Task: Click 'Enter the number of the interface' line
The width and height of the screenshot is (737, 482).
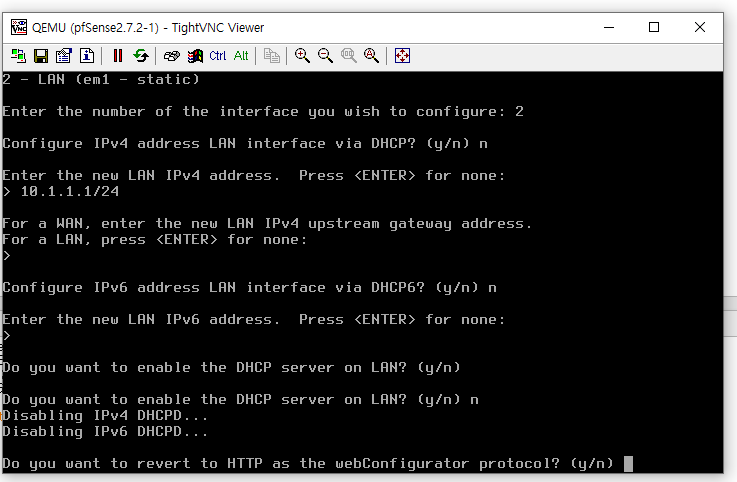Action: (x=263, y=112)
